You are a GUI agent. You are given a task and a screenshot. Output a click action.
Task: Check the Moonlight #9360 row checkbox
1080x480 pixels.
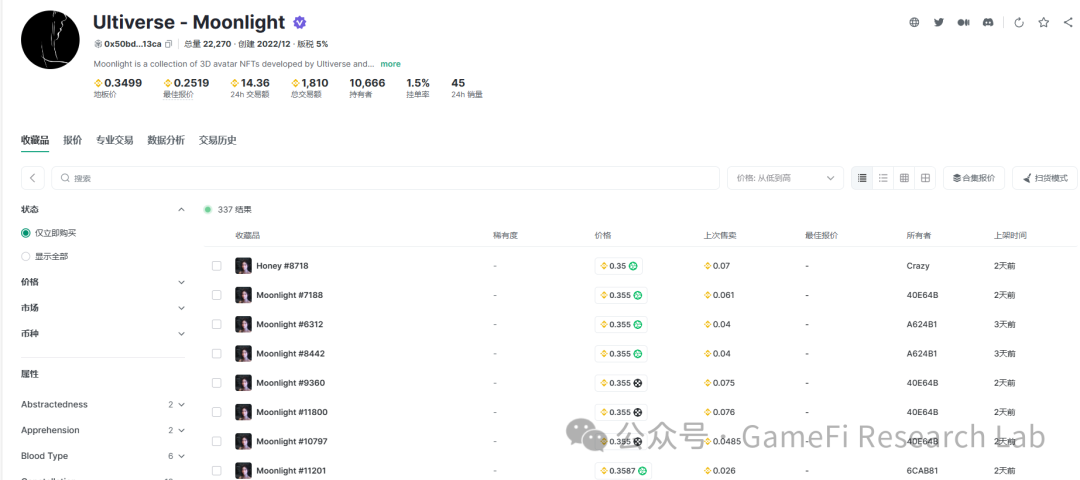[x=217, y=383]
